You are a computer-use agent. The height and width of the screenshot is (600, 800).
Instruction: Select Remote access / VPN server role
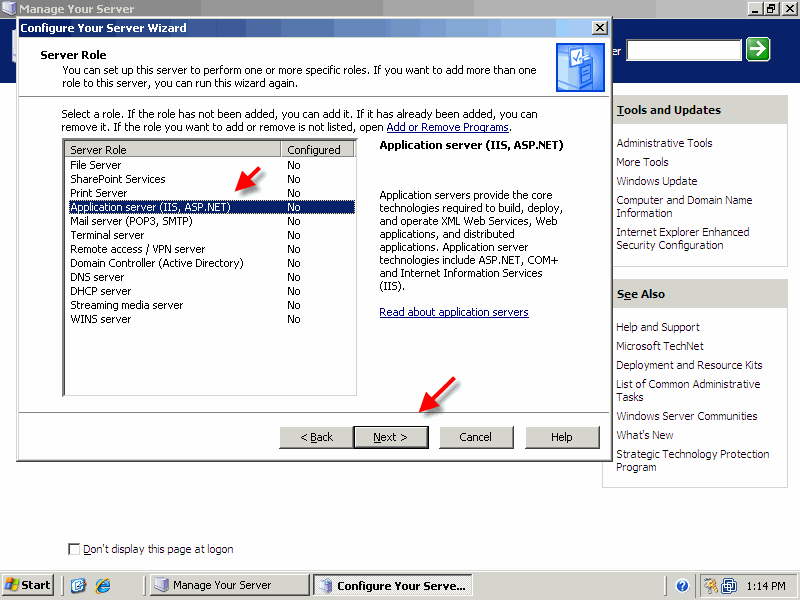[x=211, y=249]
